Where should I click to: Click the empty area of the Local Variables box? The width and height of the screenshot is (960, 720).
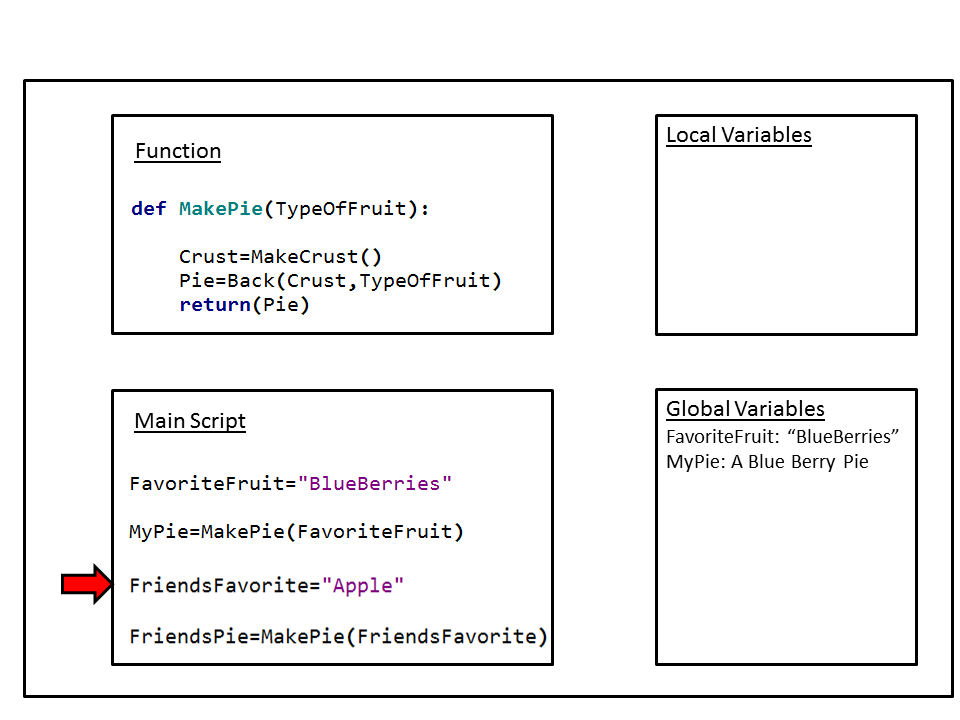786,245
